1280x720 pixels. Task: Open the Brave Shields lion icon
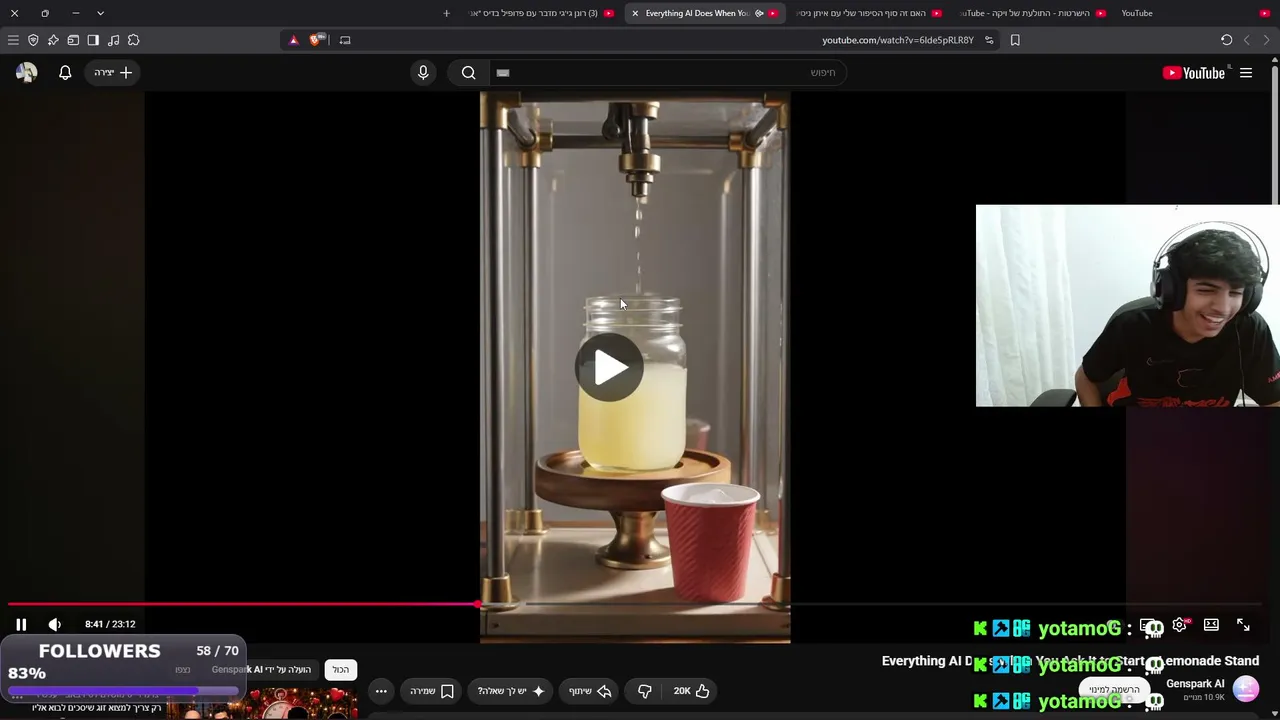pos(316,40)
